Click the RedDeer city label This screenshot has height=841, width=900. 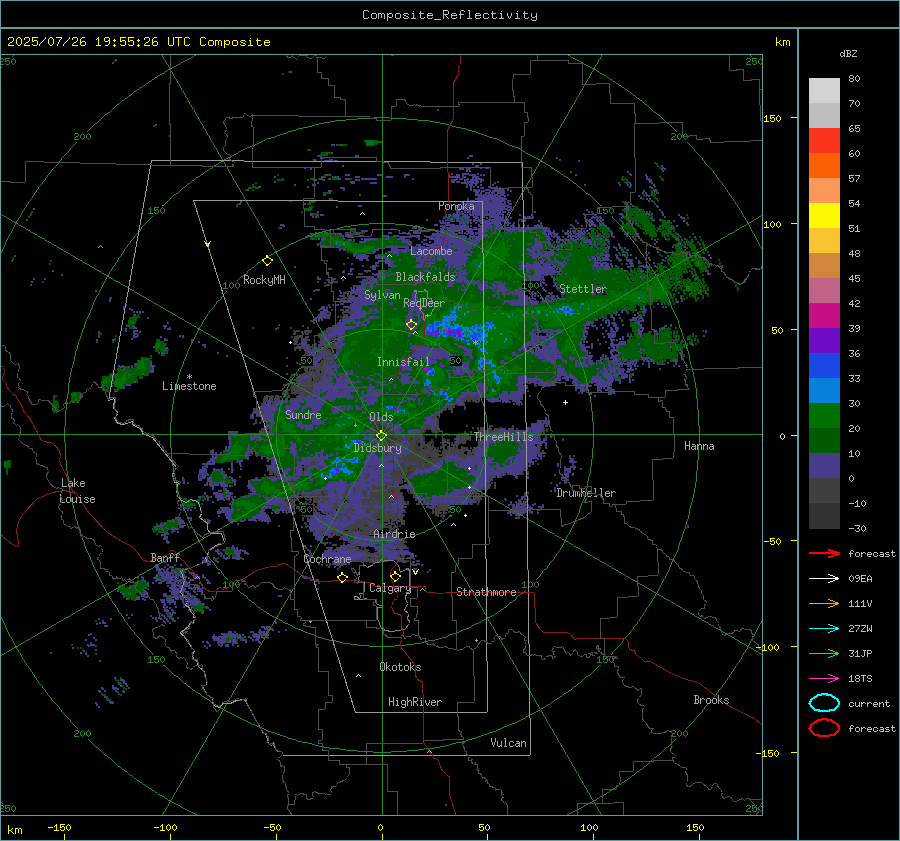pyautogui.click(x=424, y=303)
